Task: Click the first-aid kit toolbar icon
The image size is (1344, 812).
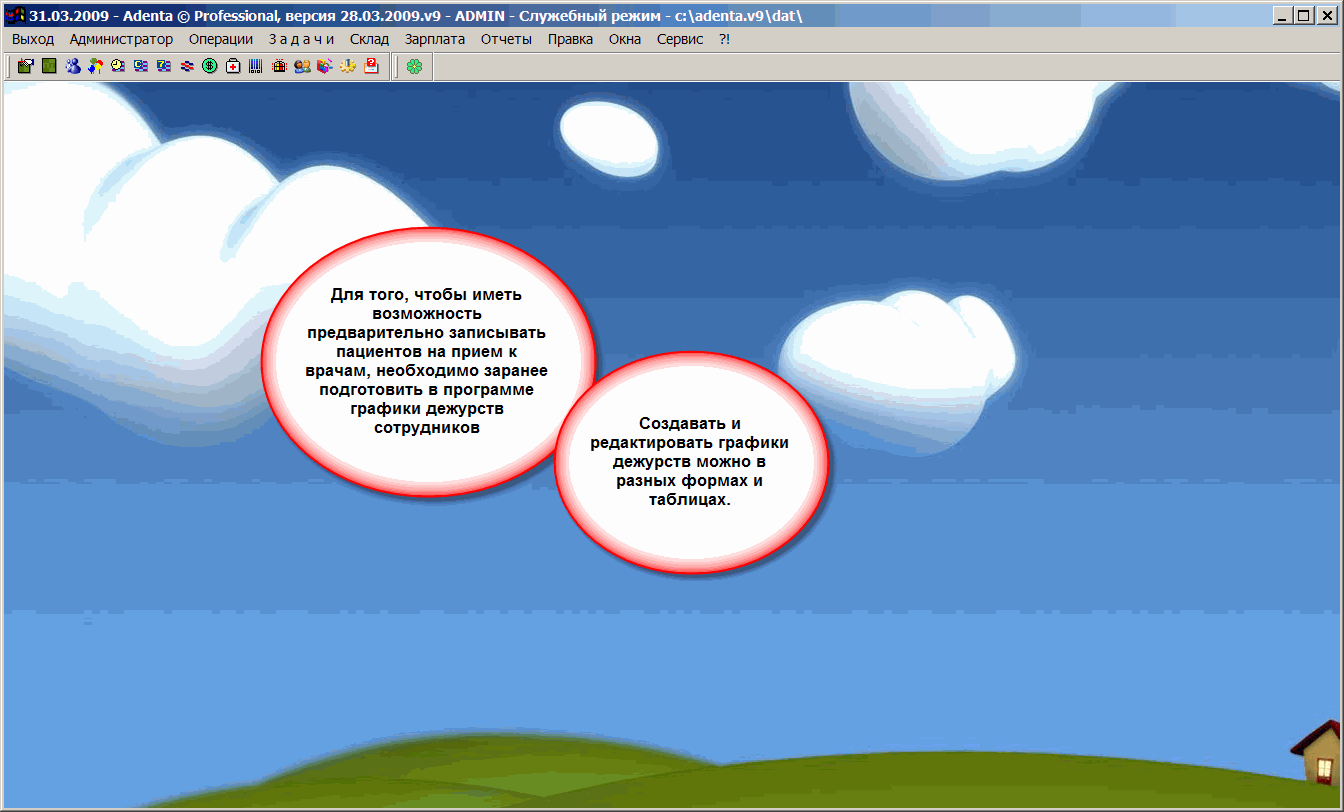Action: coord(233,66)
